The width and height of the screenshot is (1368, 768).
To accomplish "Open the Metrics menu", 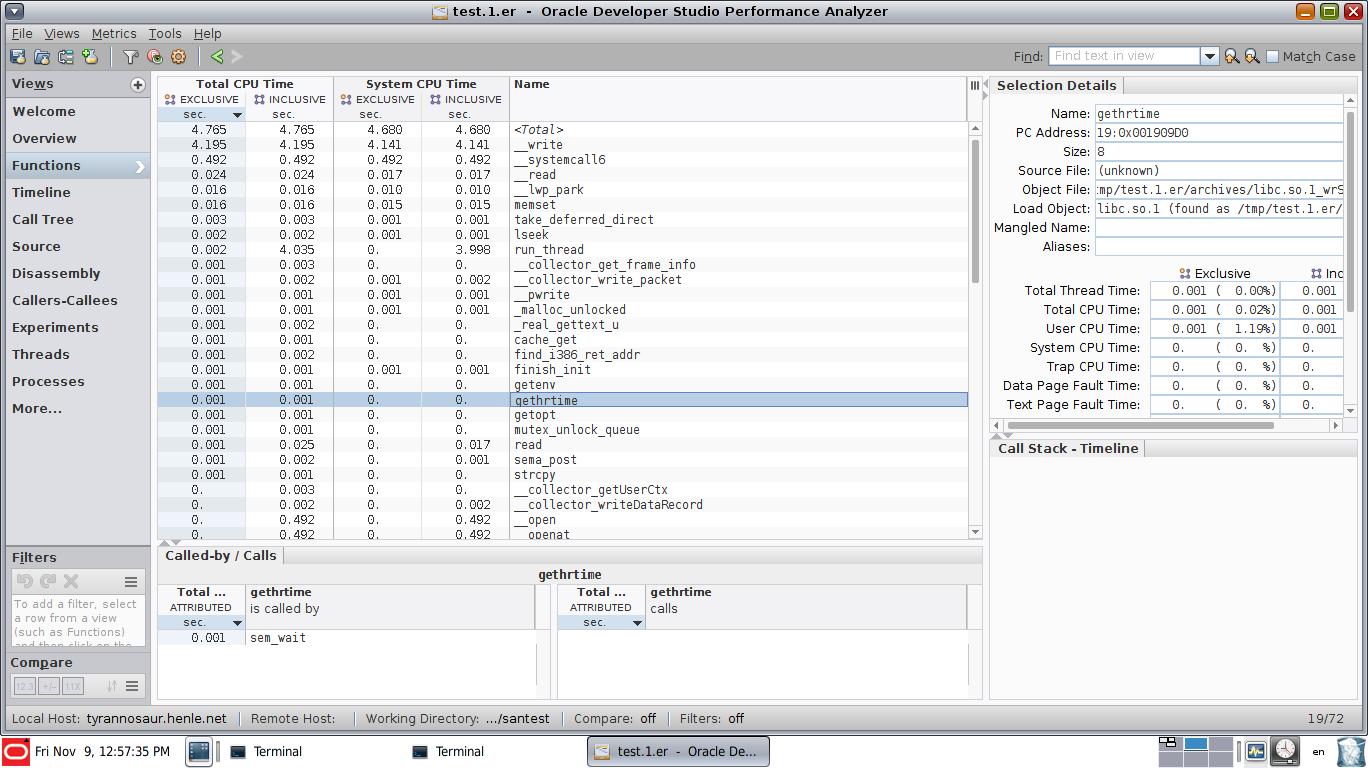I will [x=114, y=34].
